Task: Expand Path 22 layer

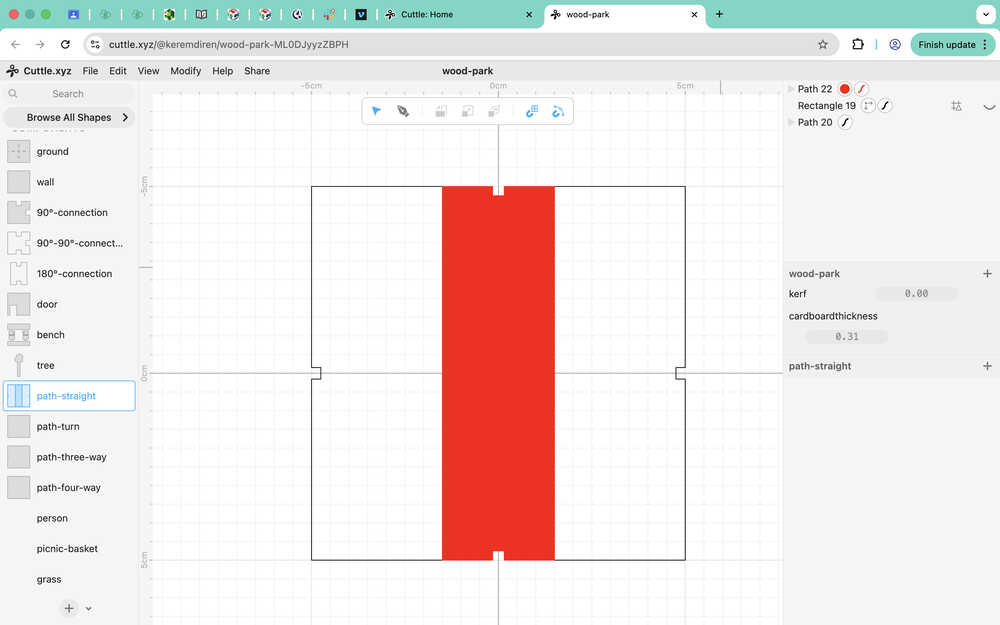Action: (791, 89)
